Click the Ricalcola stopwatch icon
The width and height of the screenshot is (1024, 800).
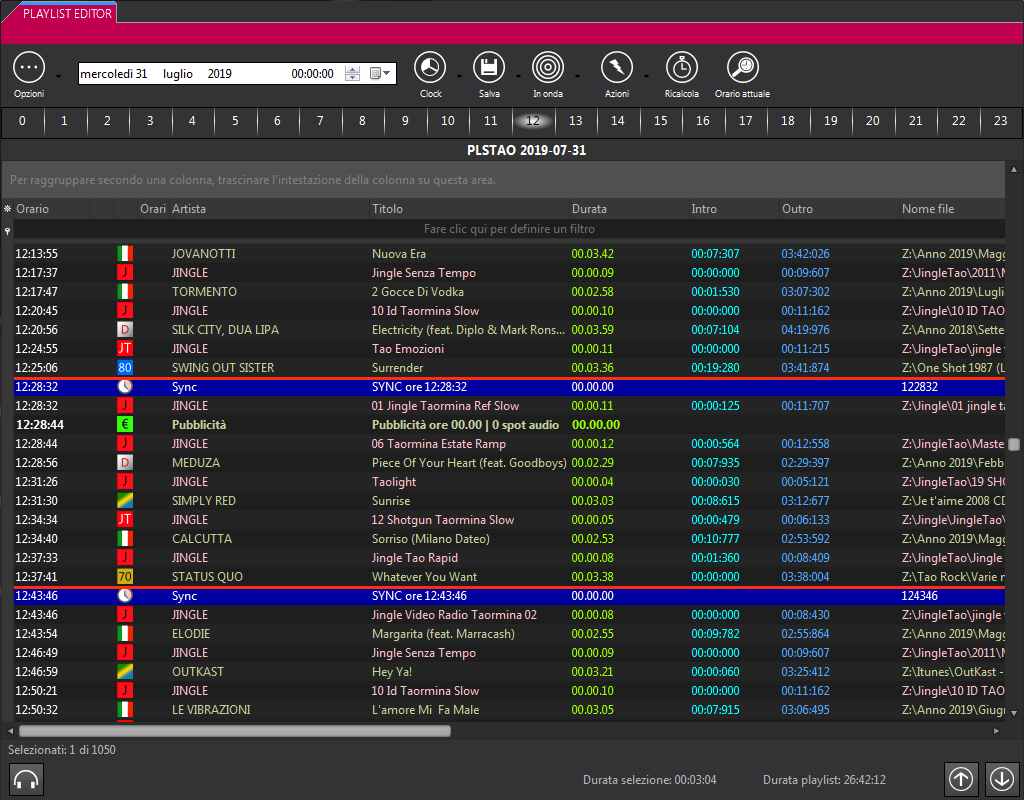[x=681, y=68]
